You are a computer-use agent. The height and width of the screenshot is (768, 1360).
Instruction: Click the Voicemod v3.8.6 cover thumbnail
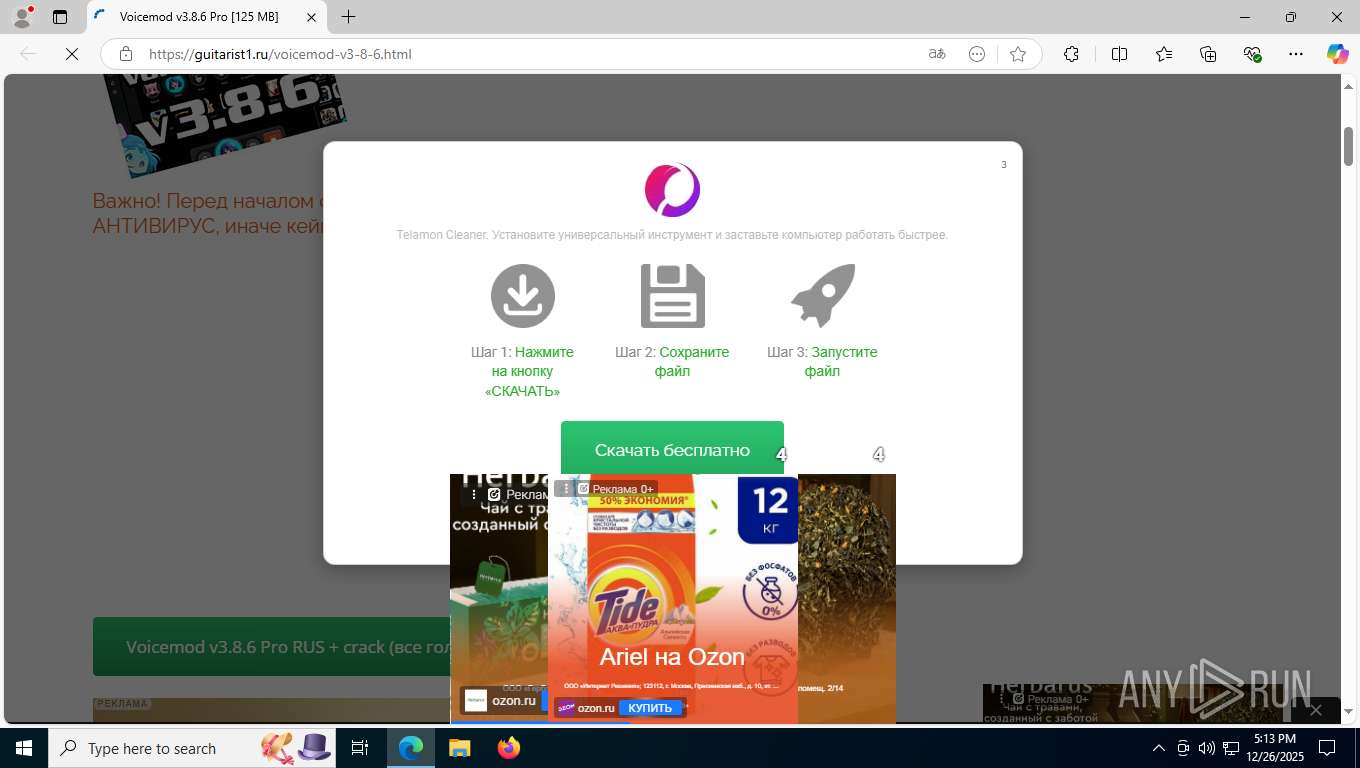pos(225,125)
